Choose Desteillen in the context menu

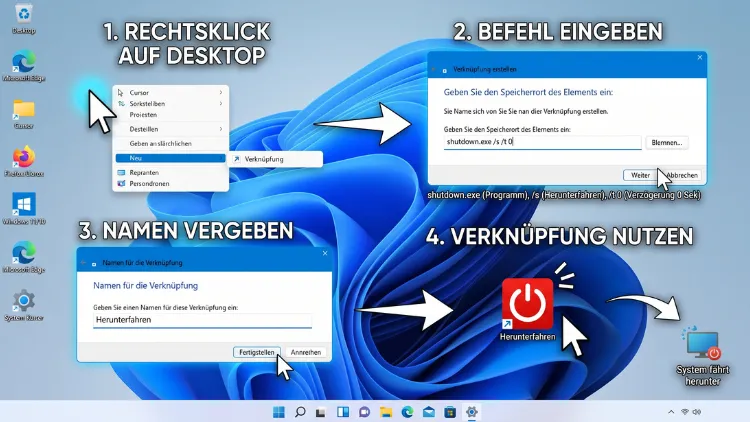(170, 129)
